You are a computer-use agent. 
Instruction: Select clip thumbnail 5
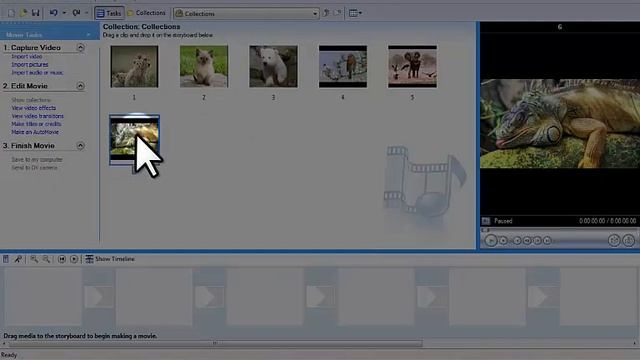click(412, 67)
